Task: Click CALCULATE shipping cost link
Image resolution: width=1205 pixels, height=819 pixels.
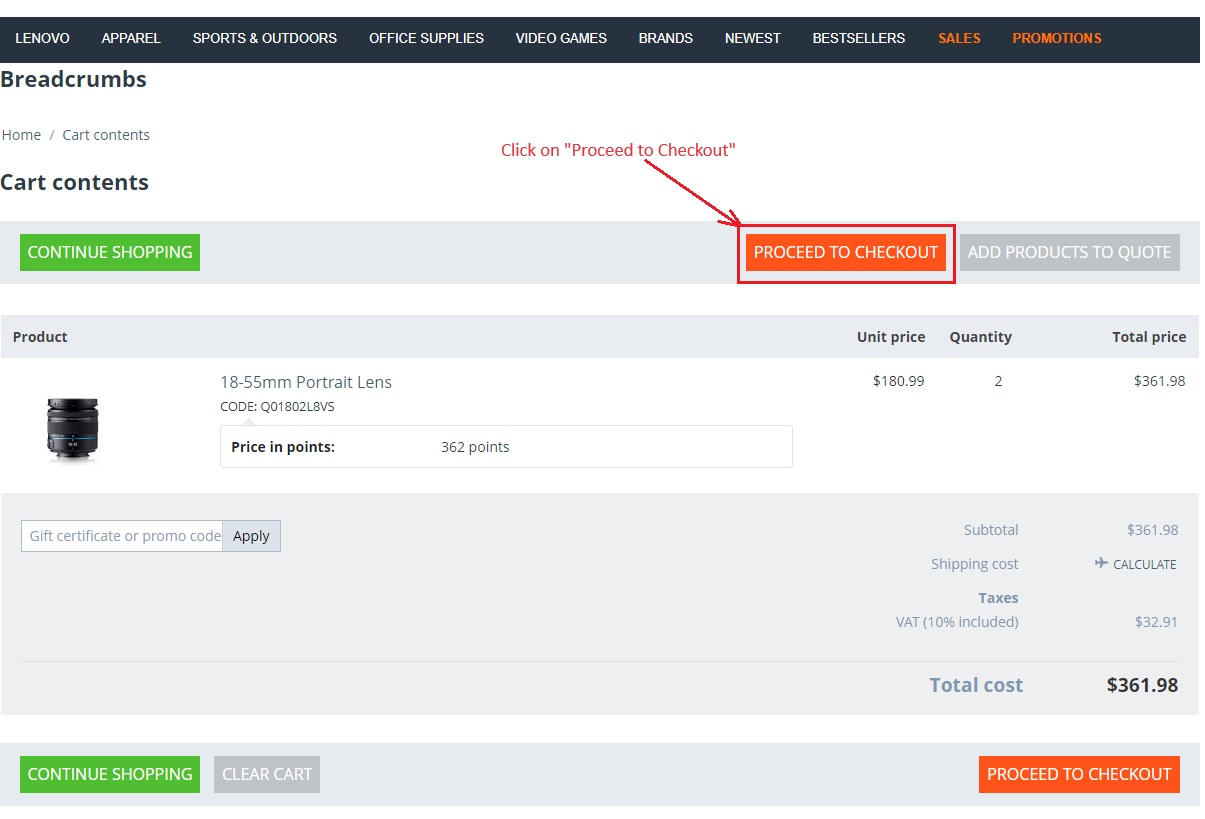Action: tap(1145, 564)
